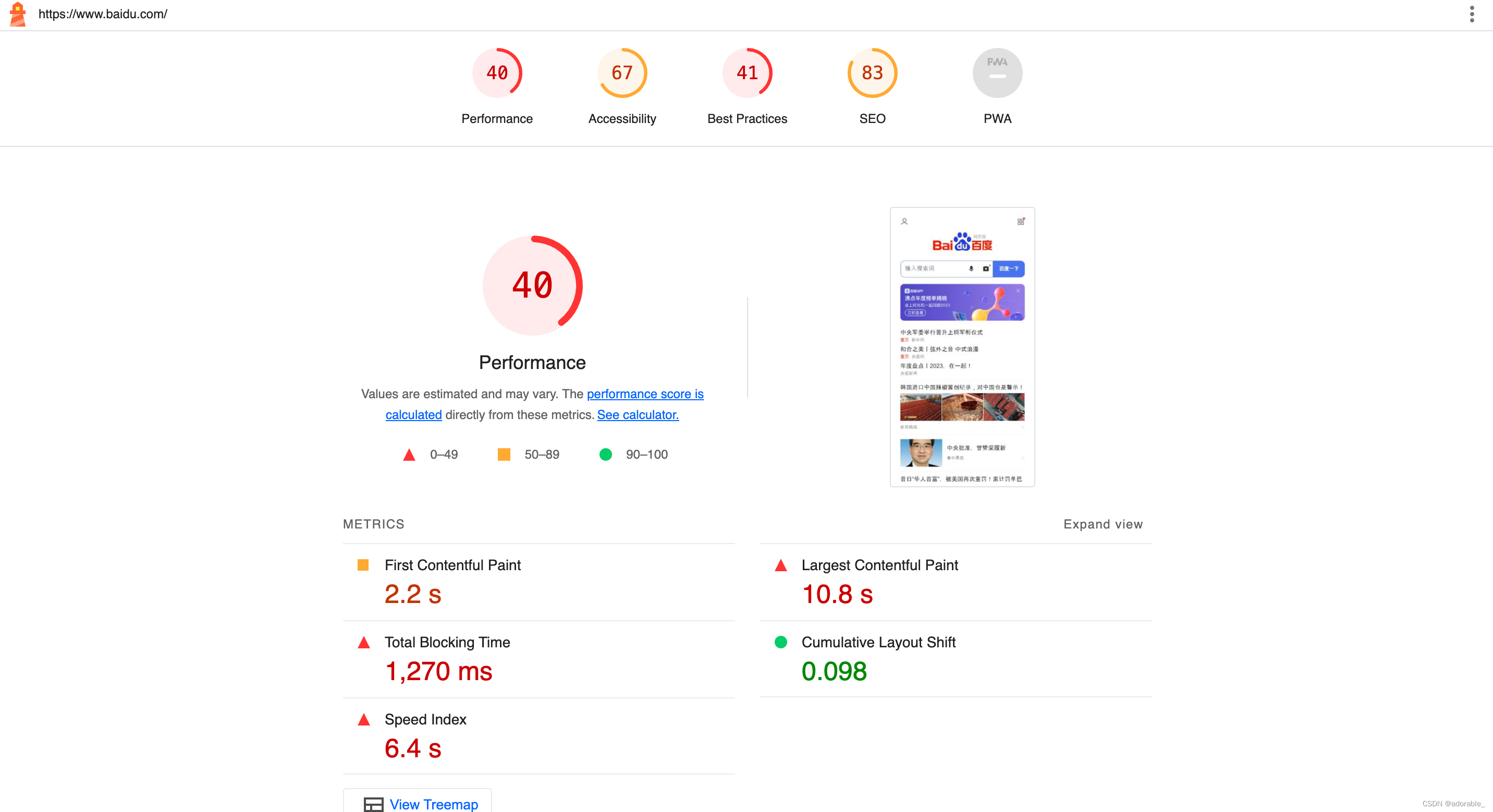
Task: Click the Accessibility score circle icon
Action: tap(622, 72)
